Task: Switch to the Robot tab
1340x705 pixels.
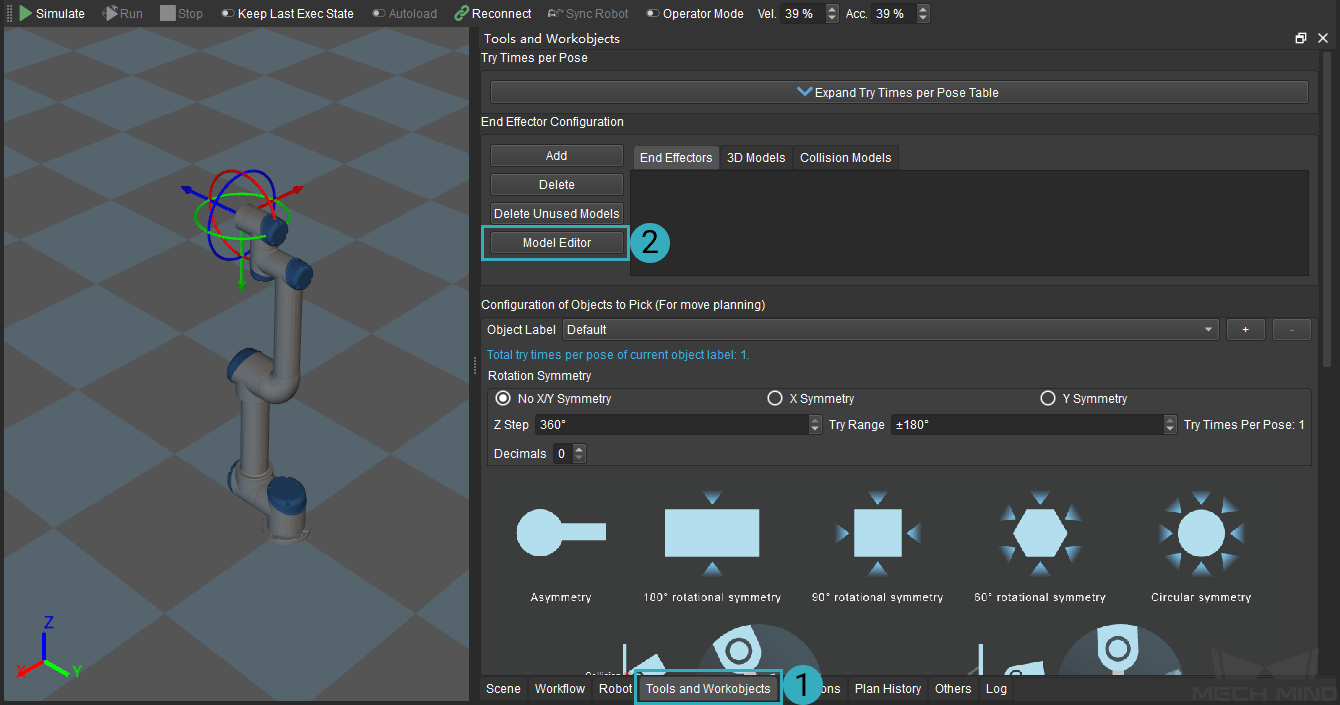Action: (615, 689)
